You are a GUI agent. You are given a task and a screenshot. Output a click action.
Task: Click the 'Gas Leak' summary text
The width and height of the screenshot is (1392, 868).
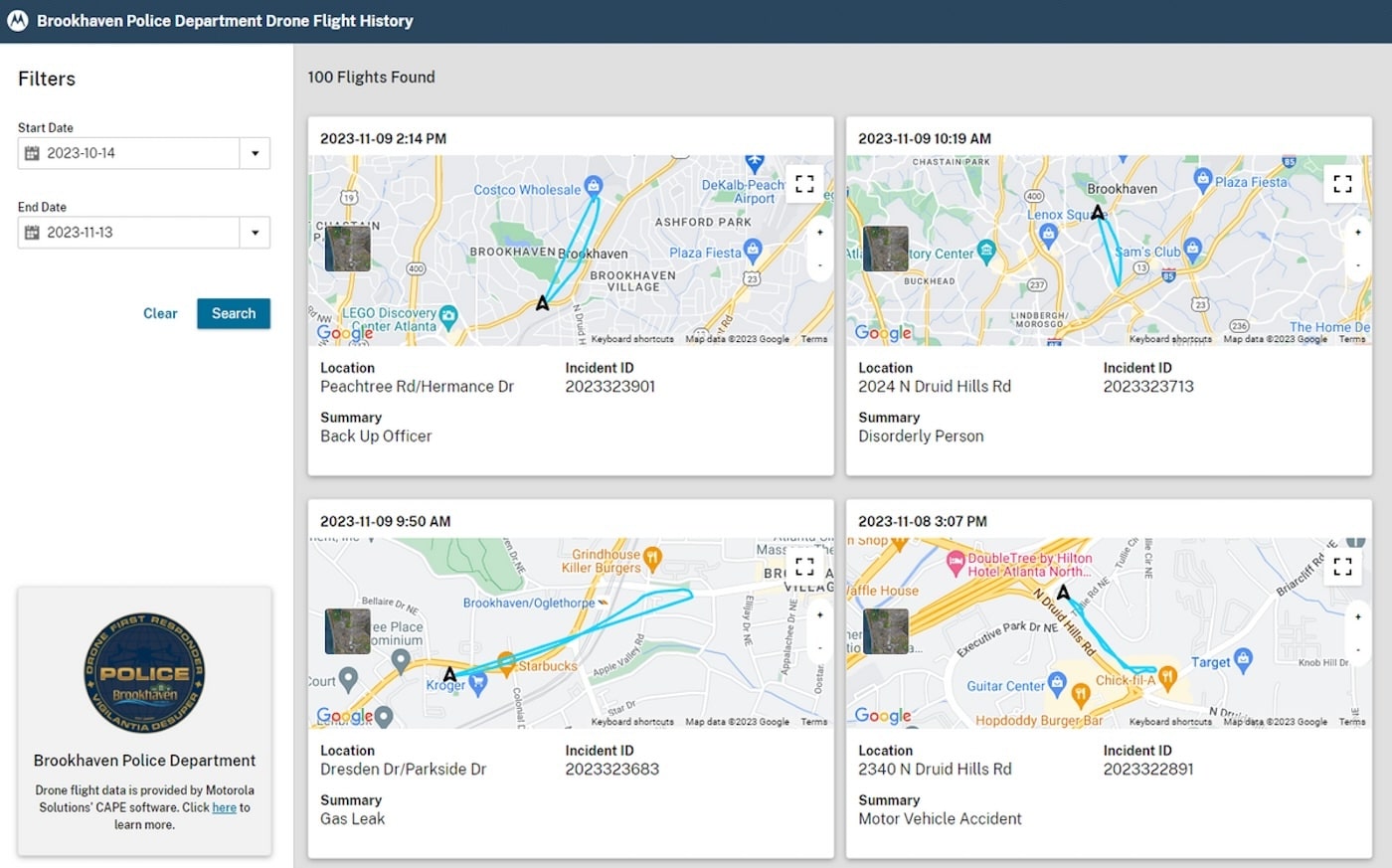click(x=352, y=819)
